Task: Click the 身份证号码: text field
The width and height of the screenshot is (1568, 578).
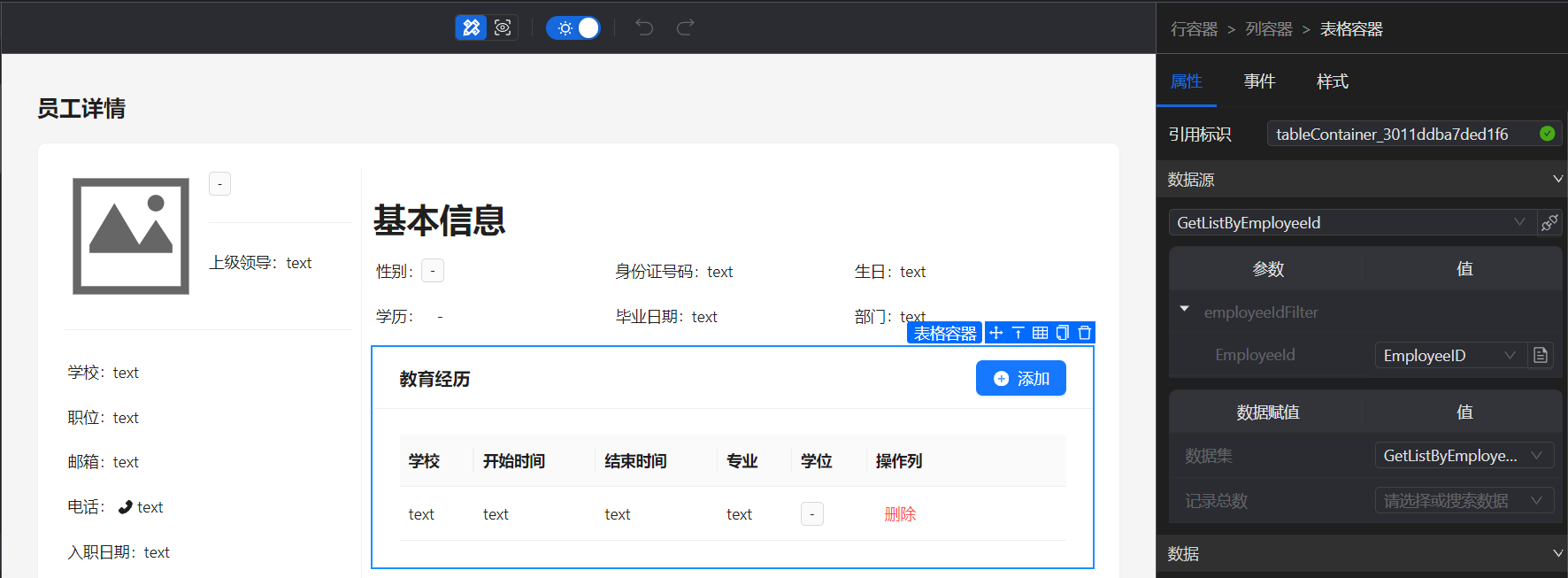Action: 674,272
